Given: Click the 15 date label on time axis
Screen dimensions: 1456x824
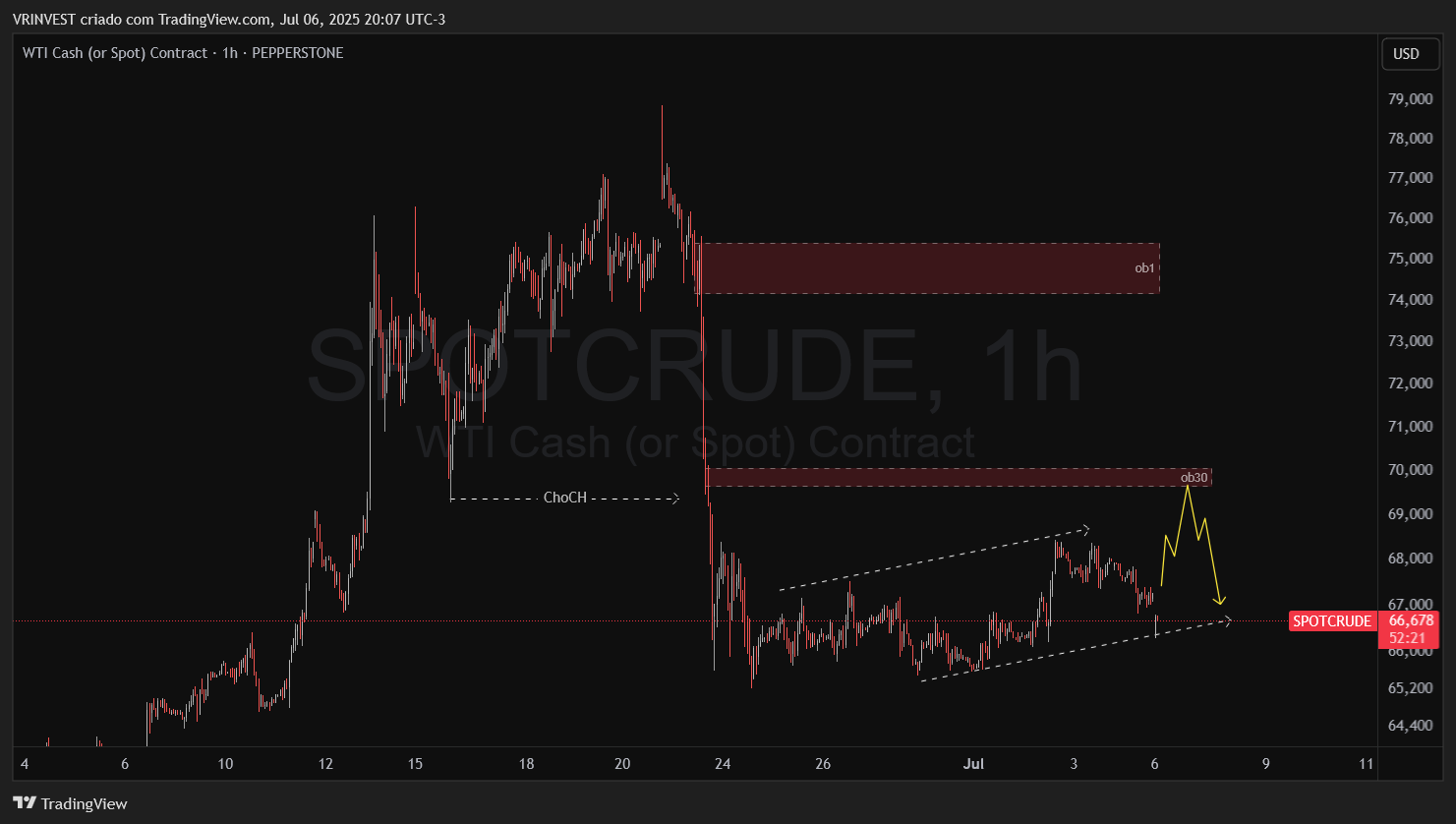Looking at the screenshot, I should [416, 764].
